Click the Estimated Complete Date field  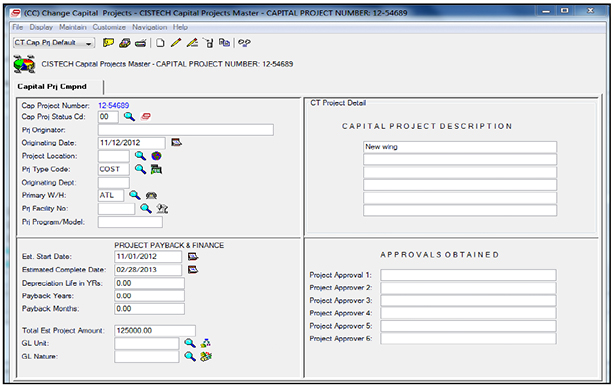tap(148, 270)
